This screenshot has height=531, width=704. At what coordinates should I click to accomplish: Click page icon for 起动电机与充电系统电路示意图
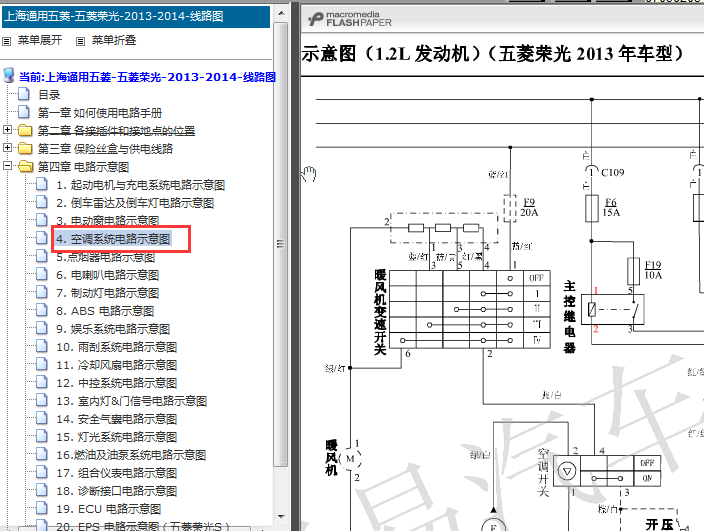42,184
